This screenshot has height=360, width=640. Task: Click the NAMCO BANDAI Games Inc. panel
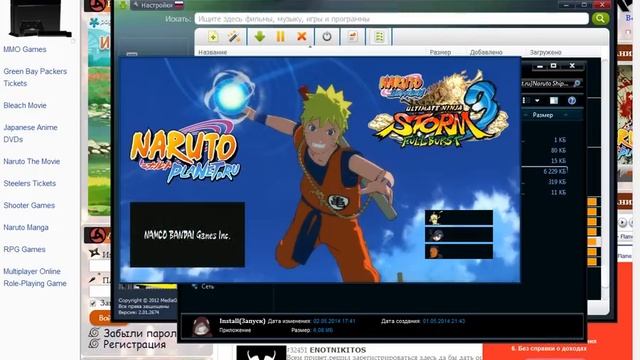click(187, 234)
